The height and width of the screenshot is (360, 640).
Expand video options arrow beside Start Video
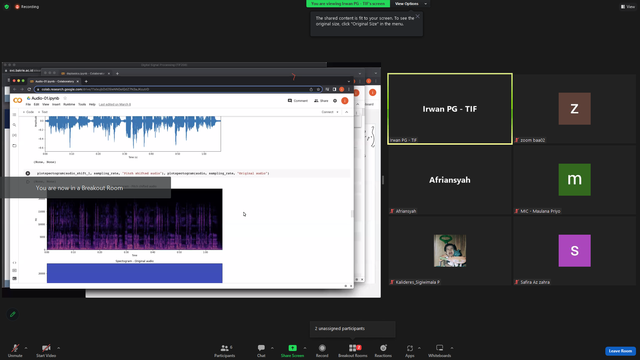(x=58, y=348)
